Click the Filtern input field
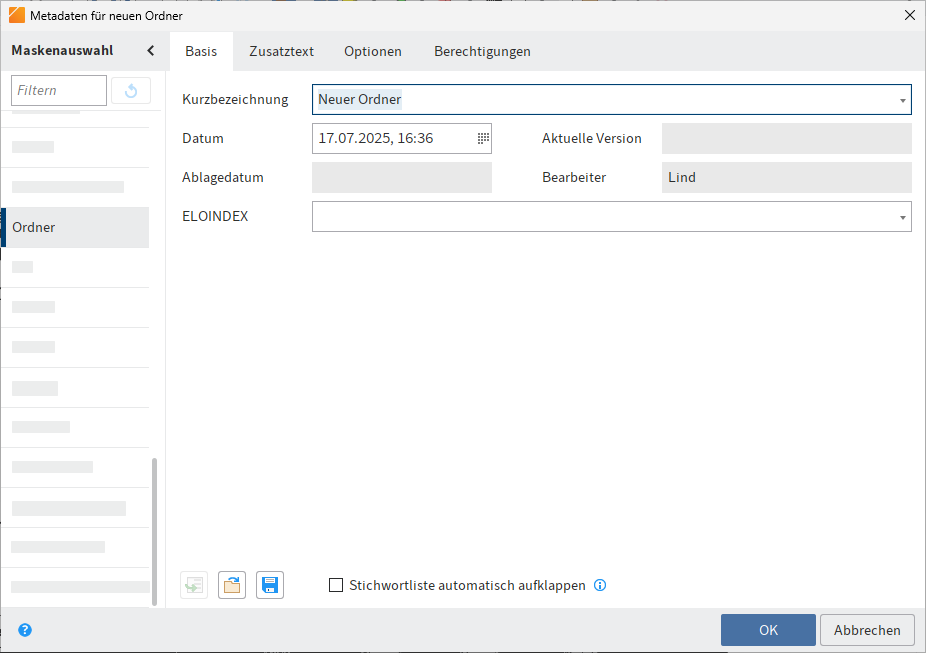 (x=58, y=90)
